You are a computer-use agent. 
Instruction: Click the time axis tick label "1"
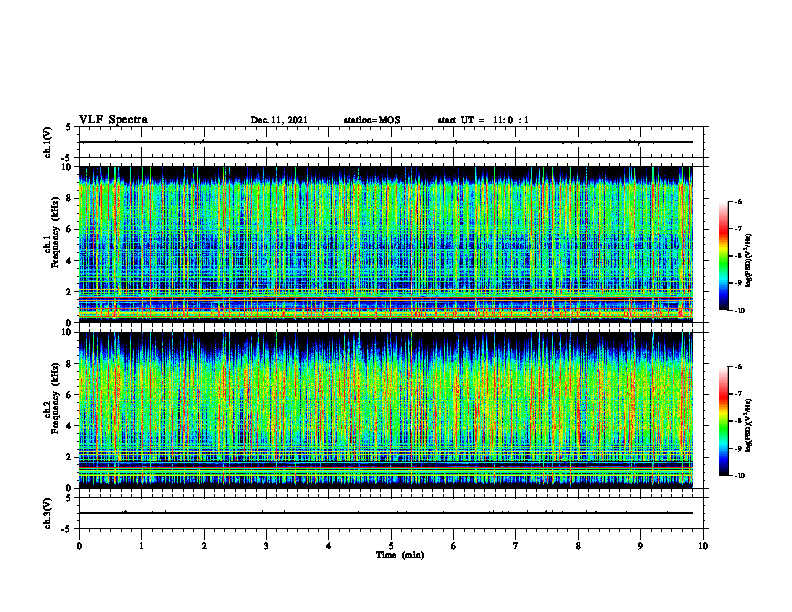point(142,546)
